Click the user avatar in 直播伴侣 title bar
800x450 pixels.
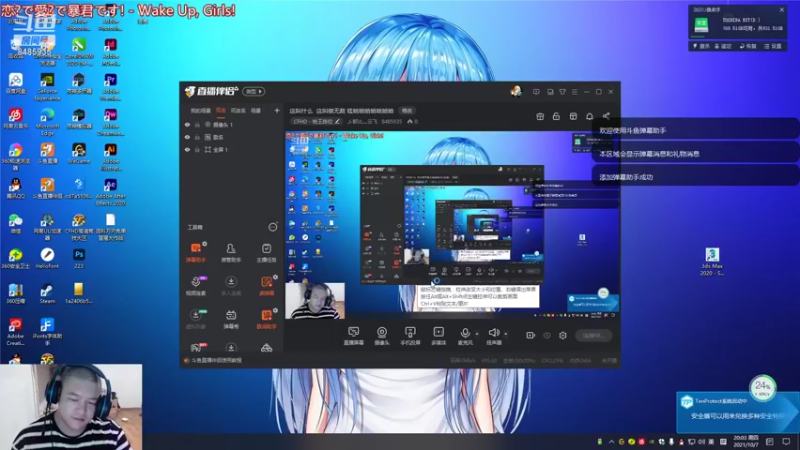click(x=516, y=91)
